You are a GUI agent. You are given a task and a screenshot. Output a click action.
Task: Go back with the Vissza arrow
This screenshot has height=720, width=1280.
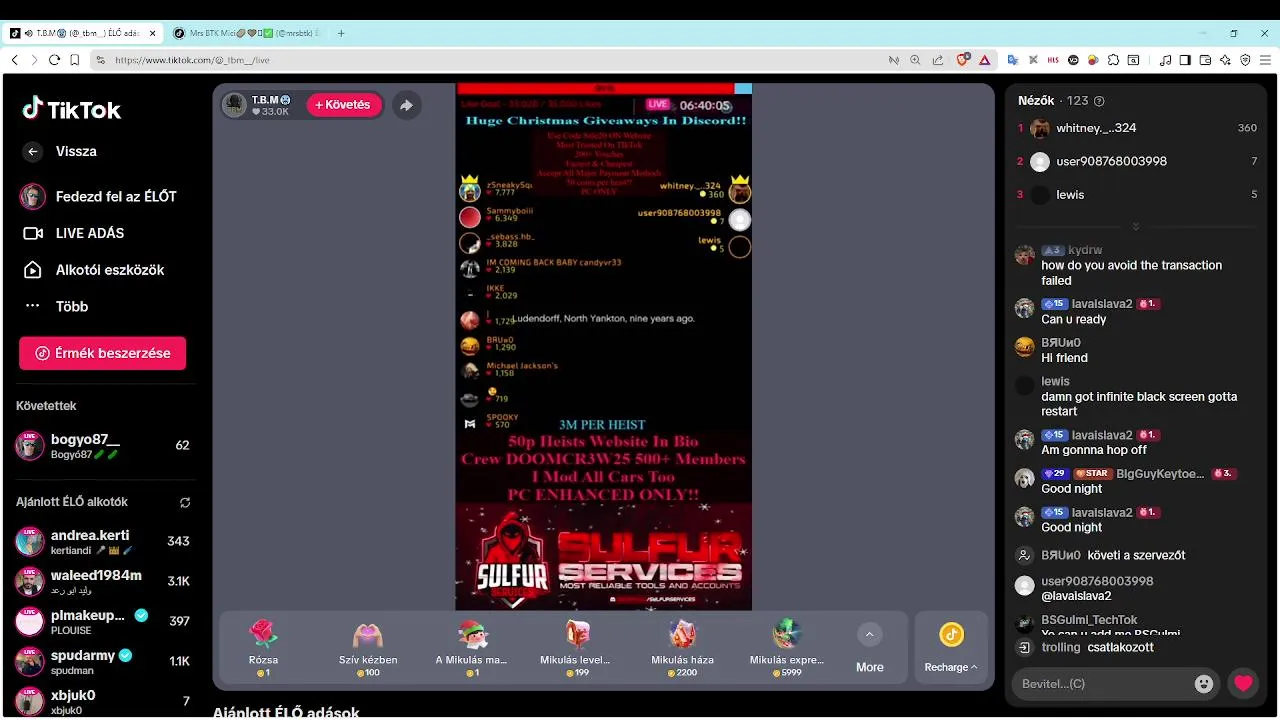33,152
